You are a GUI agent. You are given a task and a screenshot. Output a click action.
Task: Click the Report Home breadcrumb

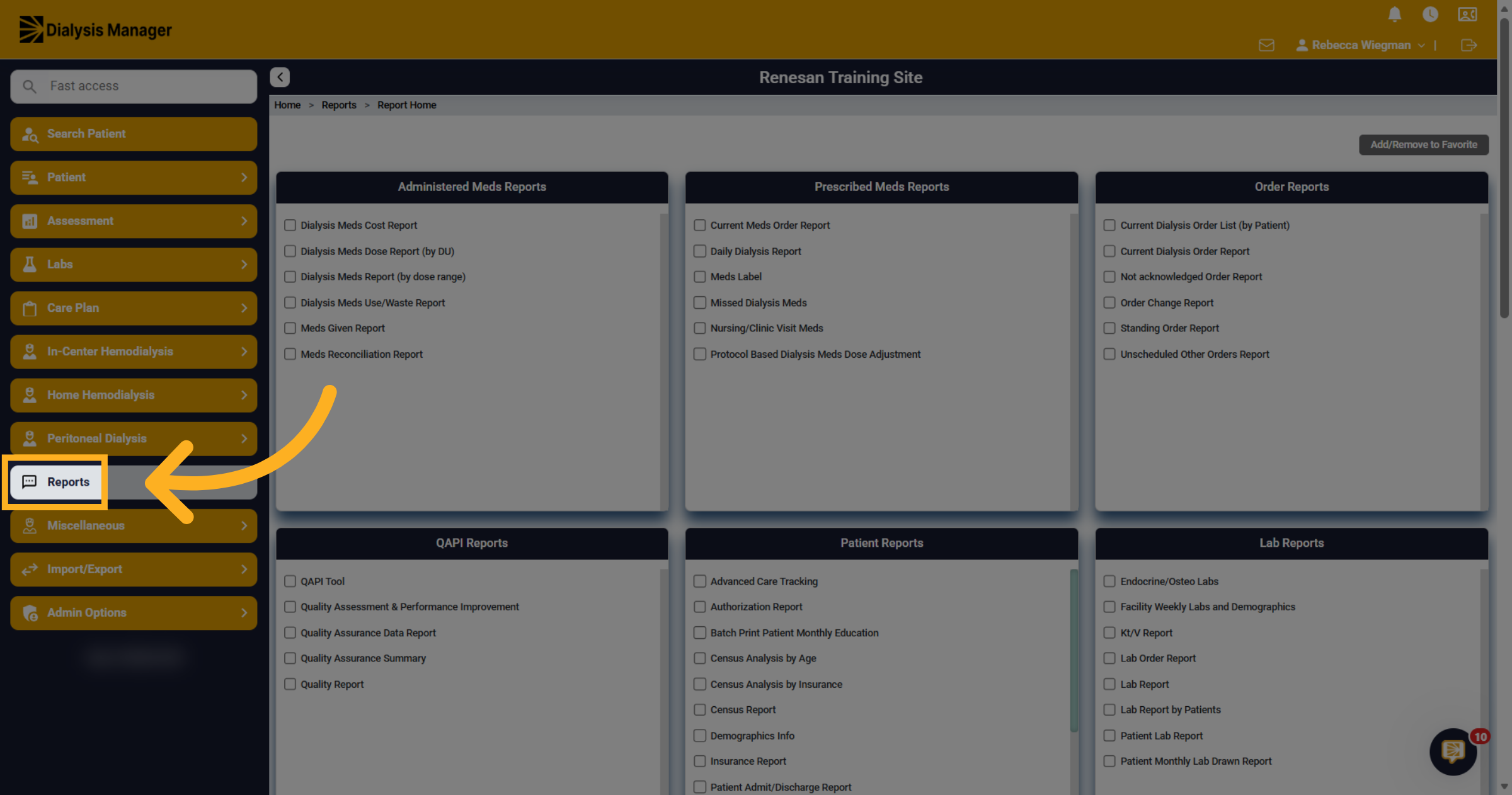tap(407, 105)
